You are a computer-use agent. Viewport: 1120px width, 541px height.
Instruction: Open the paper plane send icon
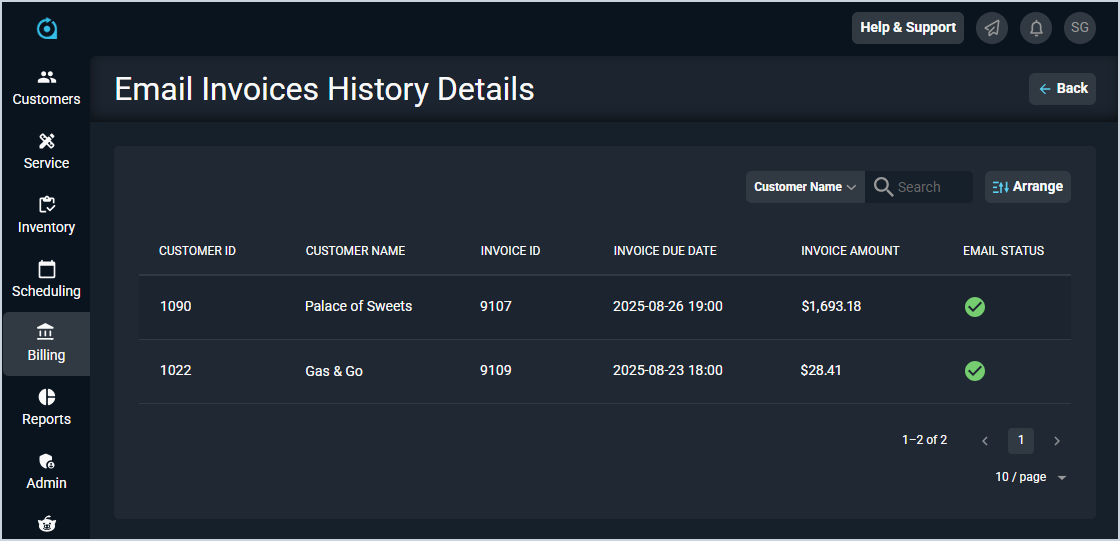(991, 28)
